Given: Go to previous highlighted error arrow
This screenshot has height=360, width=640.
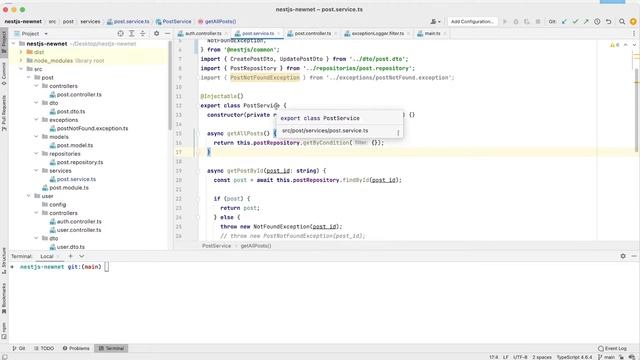Looking at the screenshot, I should (x=625, y=45).
